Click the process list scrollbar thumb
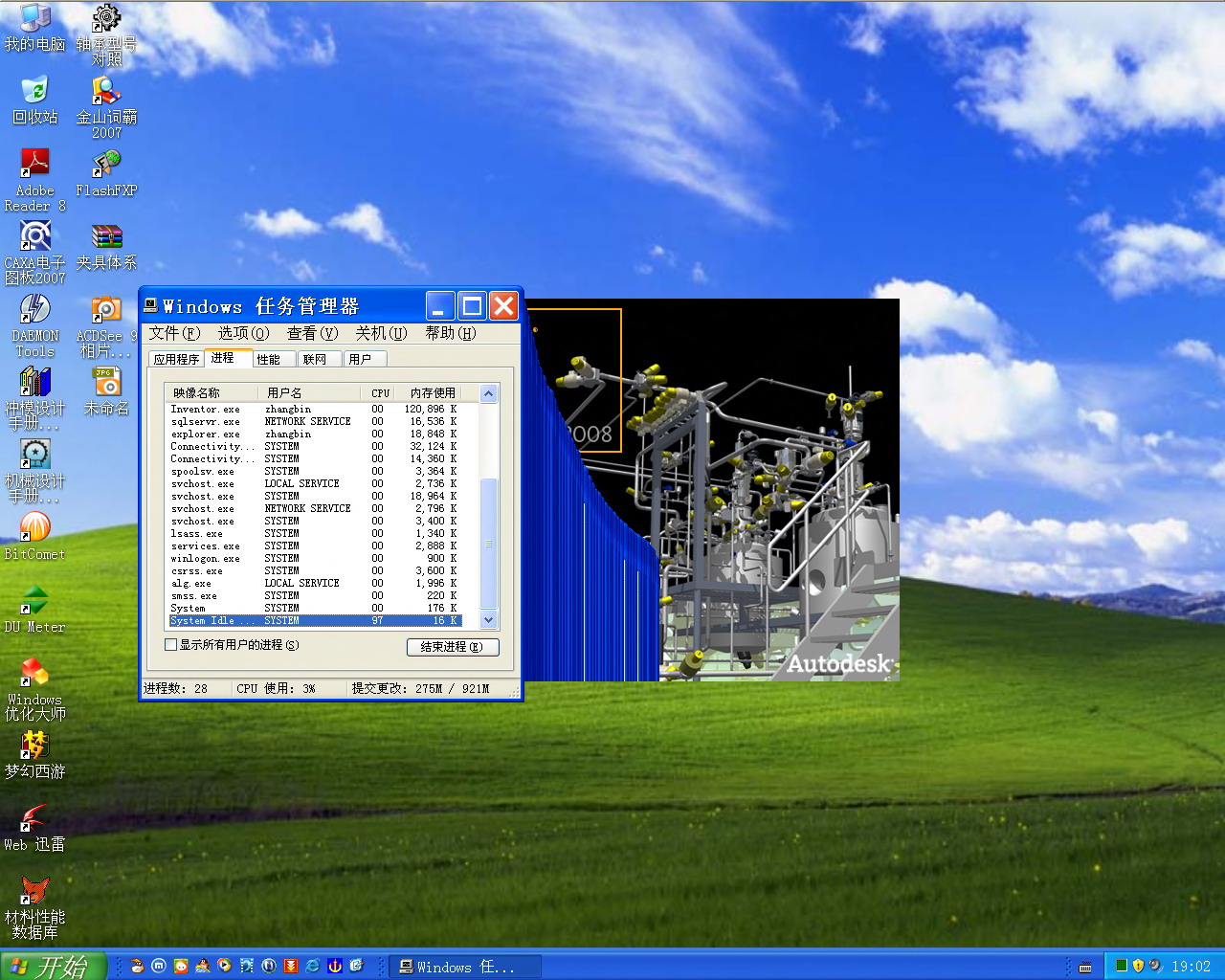 click(x=488, y=543)
